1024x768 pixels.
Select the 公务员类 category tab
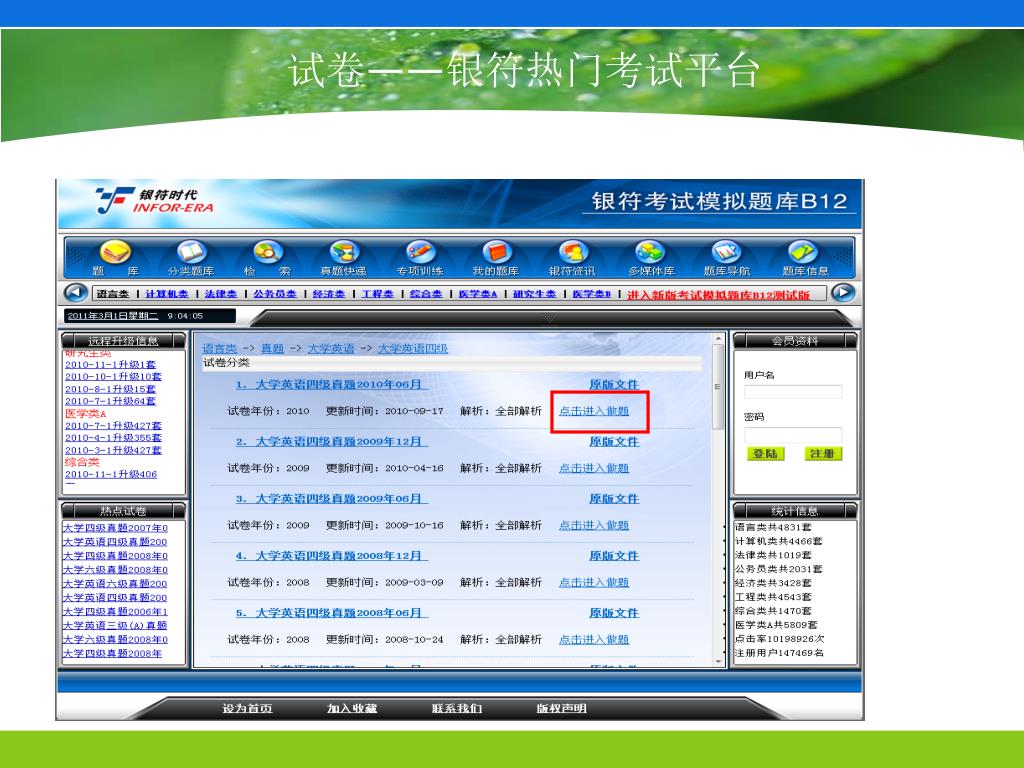[x=275, y=294]
